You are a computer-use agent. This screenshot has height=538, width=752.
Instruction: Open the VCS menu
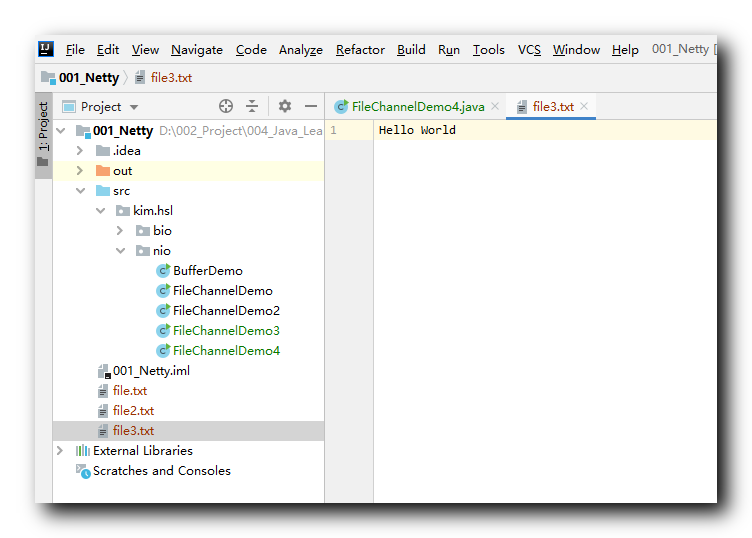coord(529,50)
